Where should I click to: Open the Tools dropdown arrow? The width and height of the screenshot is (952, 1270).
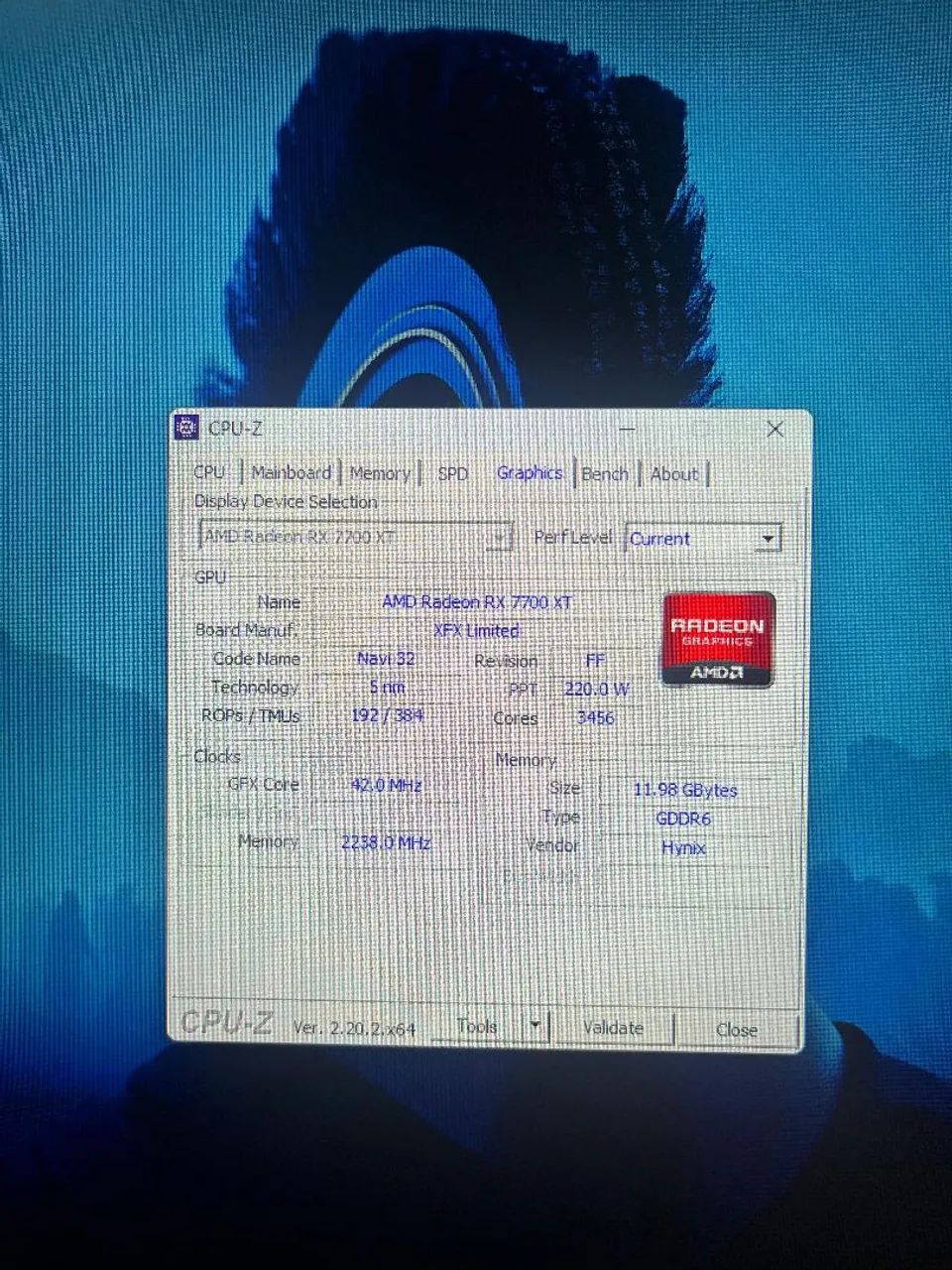[535, 1026]
